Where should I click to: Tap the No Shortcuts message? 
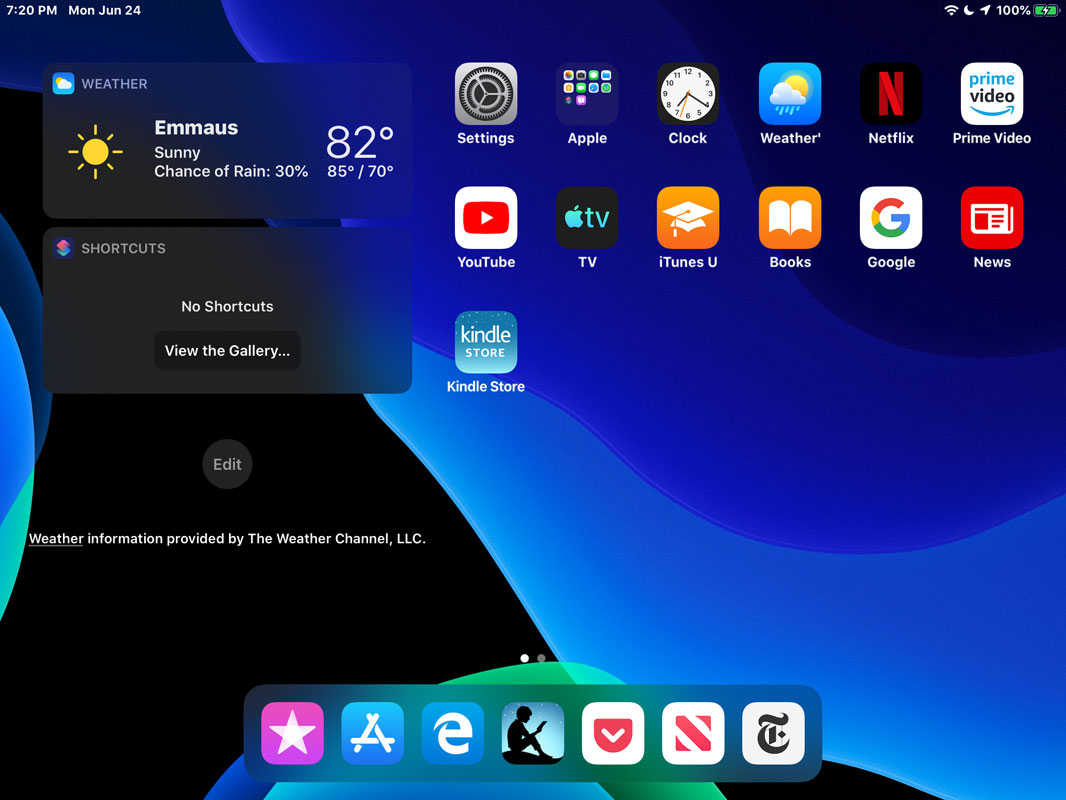pyautogui.click(x=227, y=307)
